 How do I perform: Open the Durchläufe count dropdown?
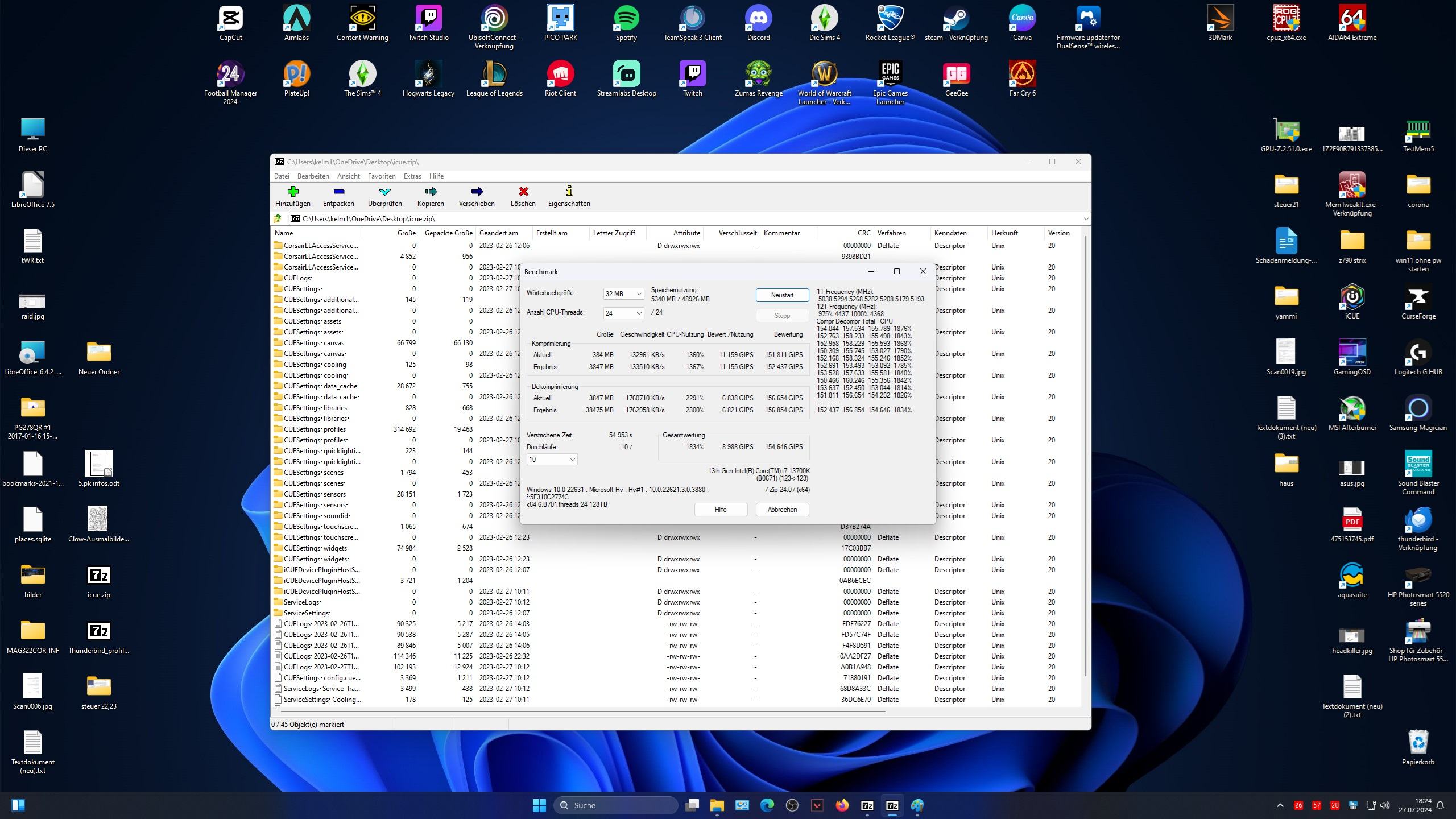tap(552, 460)
